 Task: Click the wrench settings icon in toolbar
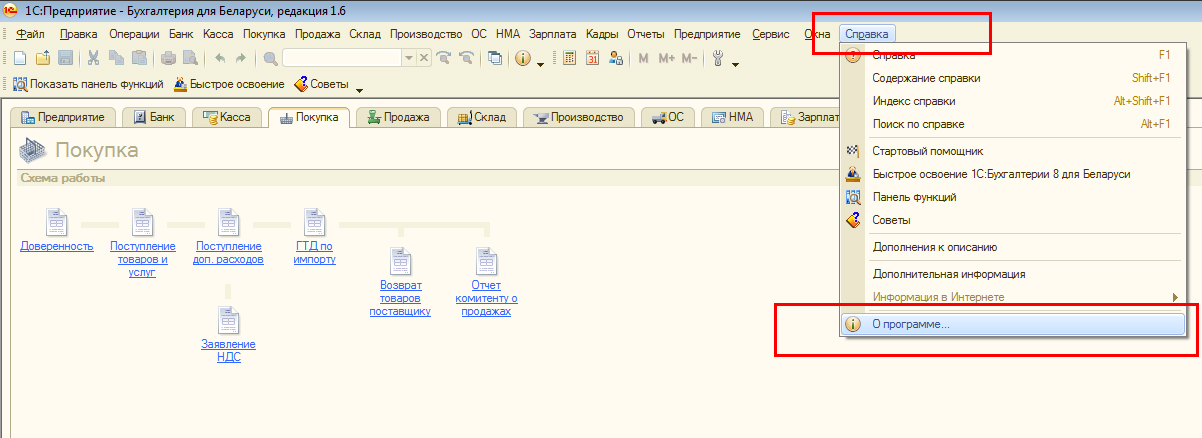(717, 59)
